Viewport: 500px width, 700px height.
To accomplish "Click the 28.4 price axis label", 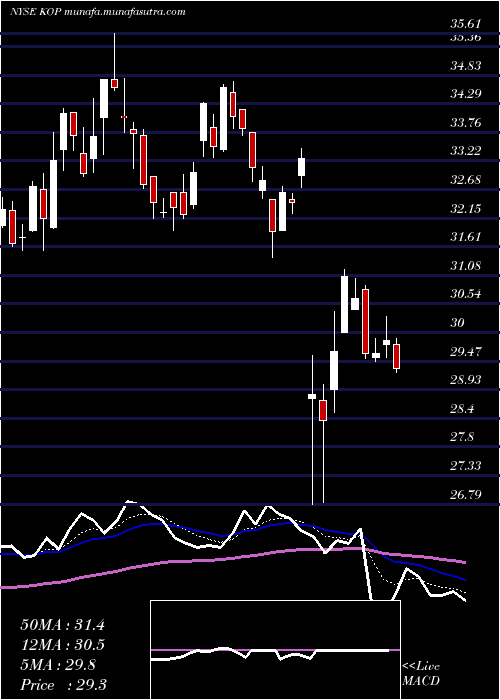I will click(x=462, y=408).
